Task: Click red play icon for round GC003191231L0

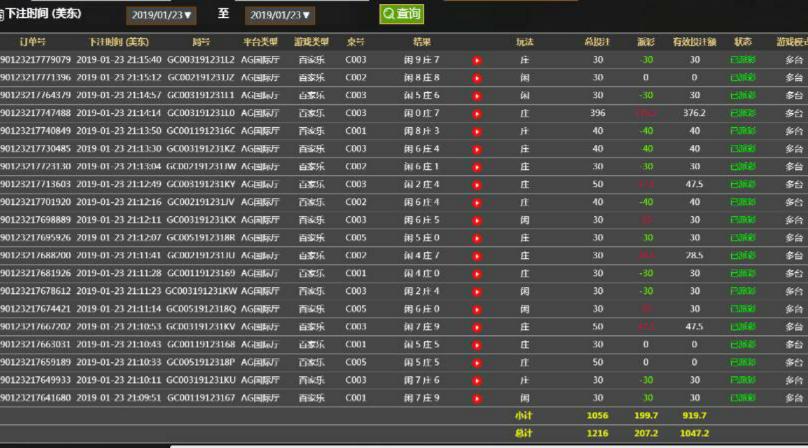Action: click(477, 113)
